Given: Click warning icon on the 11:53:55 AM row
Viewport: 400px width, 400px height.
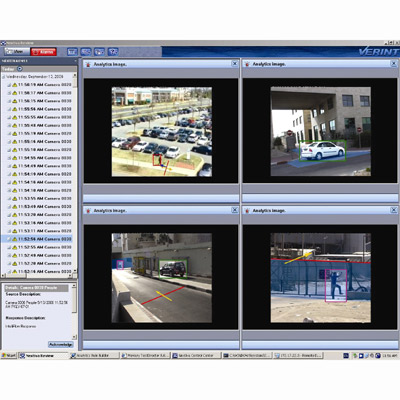Looking at the screenshot, I should tap(15, 199).
